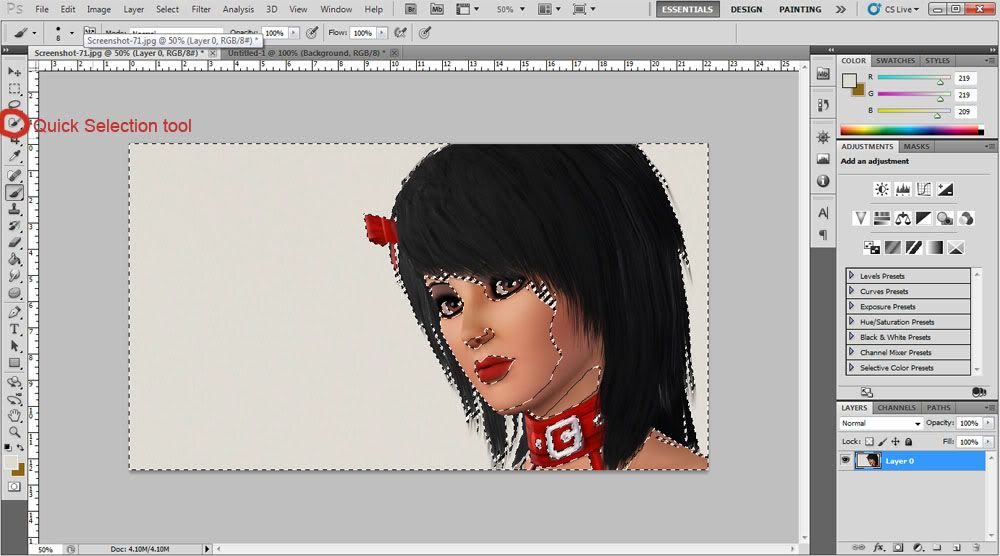Open the Filter menu
This screenshot has height=556, width=1000.
201,9
